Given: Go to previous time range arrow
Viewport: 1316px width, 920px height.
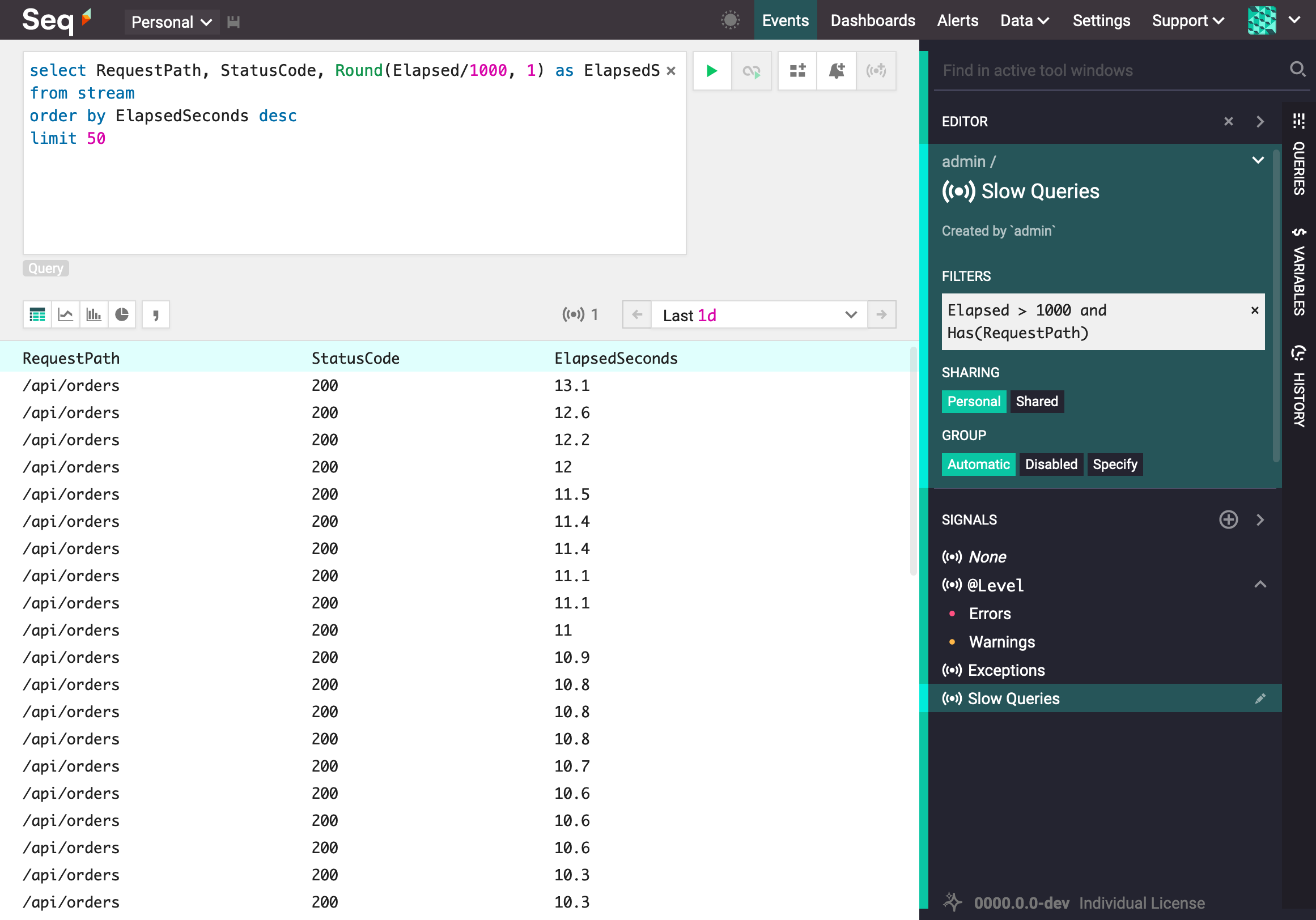Looking at the screenshot, I should [637, 314].
